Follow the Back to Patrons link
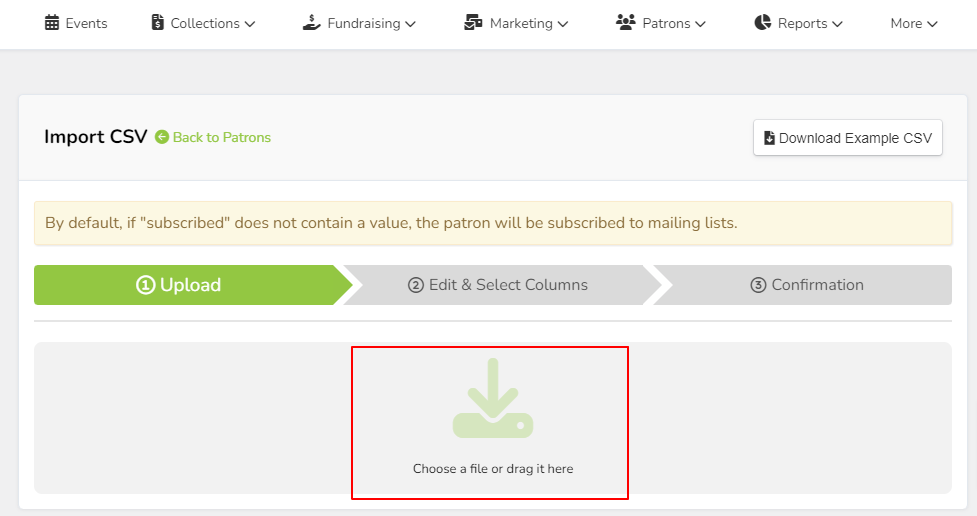977x516 pixels. [x=222, y=137]
